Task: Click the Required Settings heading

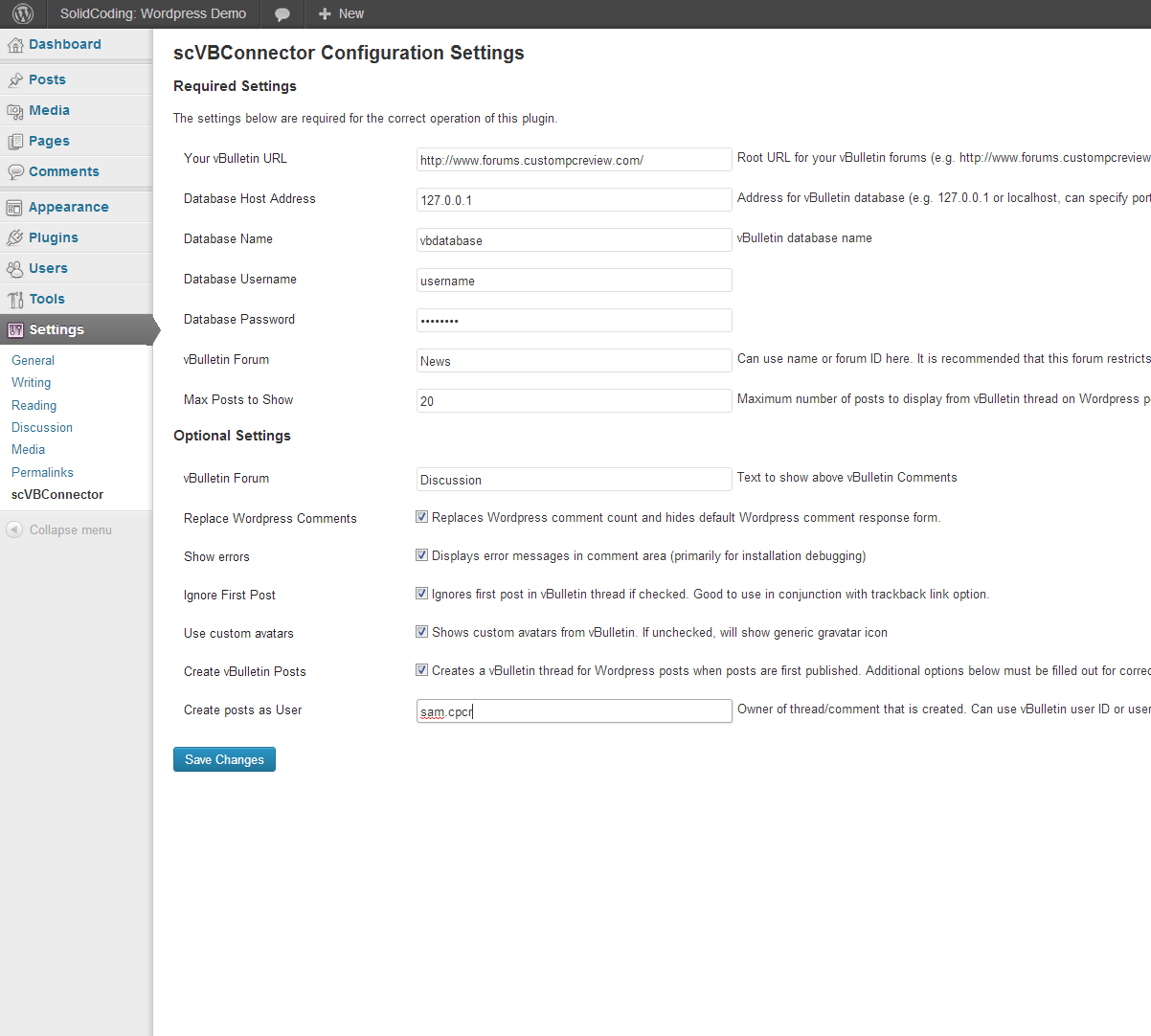Action: [x=235, y=86]
